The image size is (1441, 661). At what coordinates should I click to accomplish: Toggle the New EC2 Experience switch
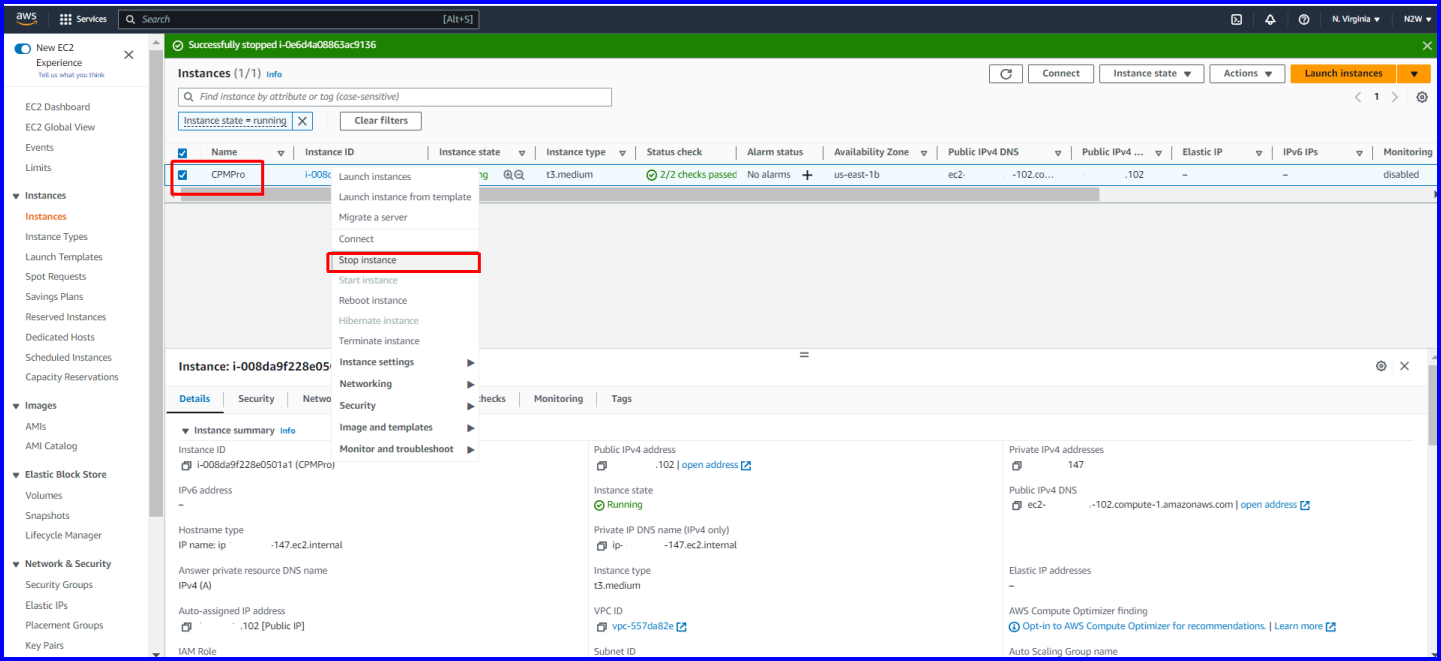click(x=23, y=48)
